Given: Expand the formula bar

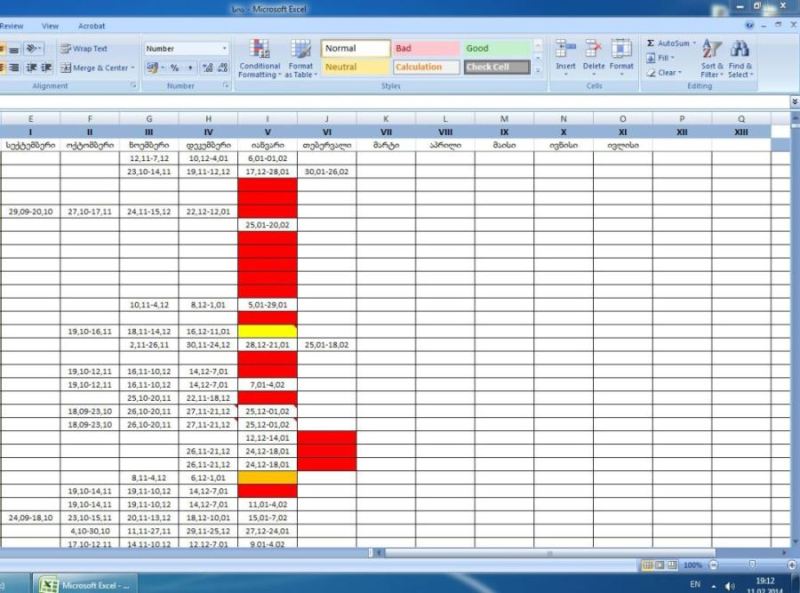Looking at the screenshot, I should (795, 102).
